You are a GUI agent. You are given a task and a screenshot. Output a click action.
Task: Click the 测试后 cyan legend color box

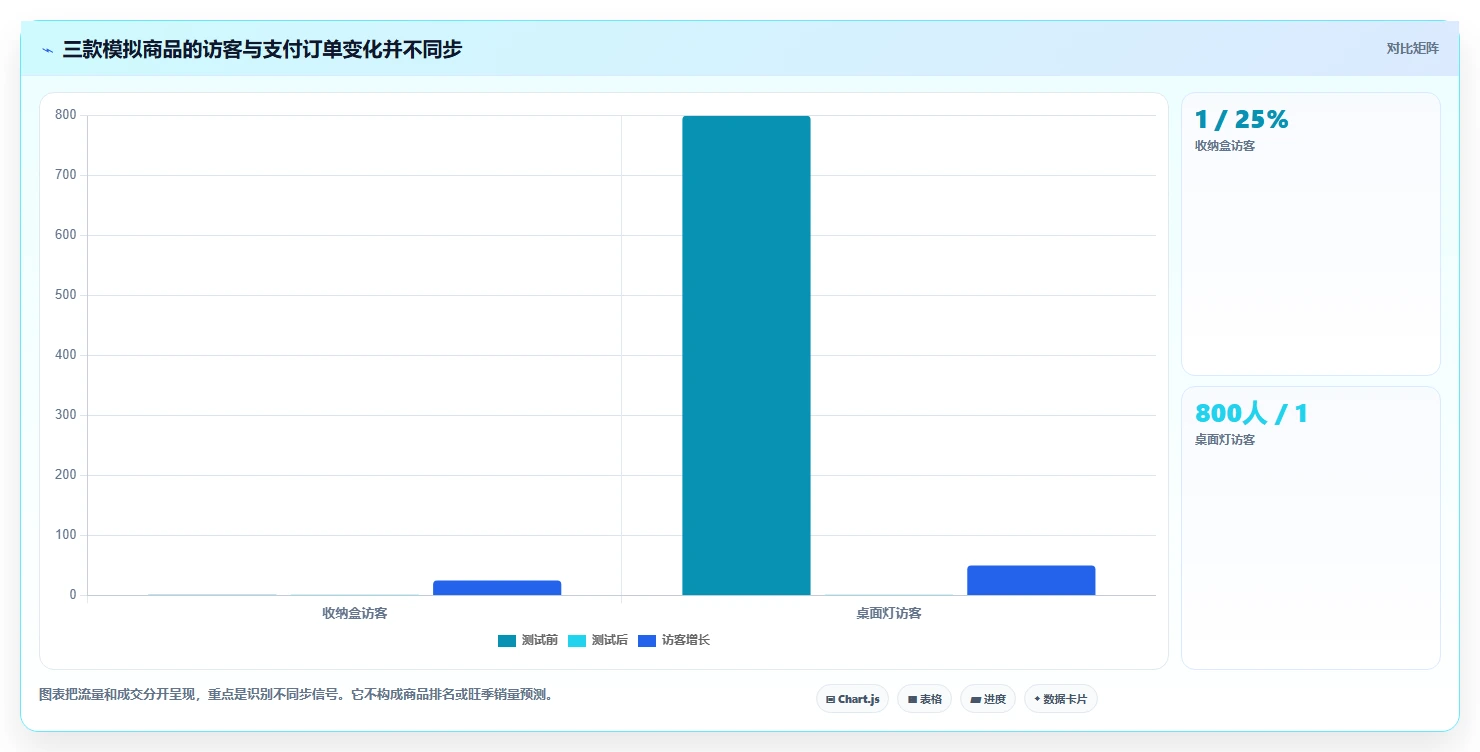(x=577, y=640)
